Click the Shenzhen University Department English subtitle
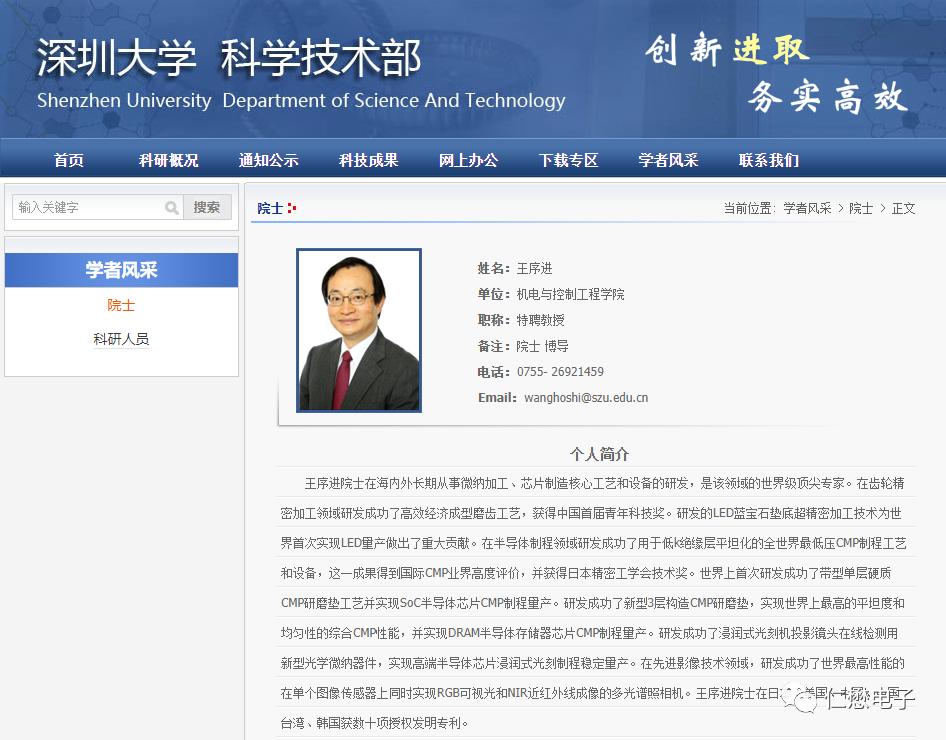Image resolution: width=946 pixels, height=740 pixels. (x=301, y=101)
